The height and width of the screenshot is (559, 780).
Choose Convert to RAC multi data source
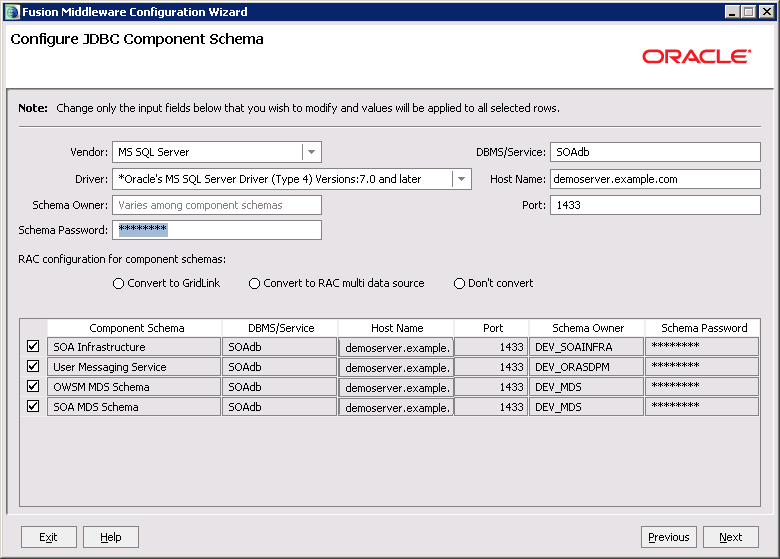[255, 284]
